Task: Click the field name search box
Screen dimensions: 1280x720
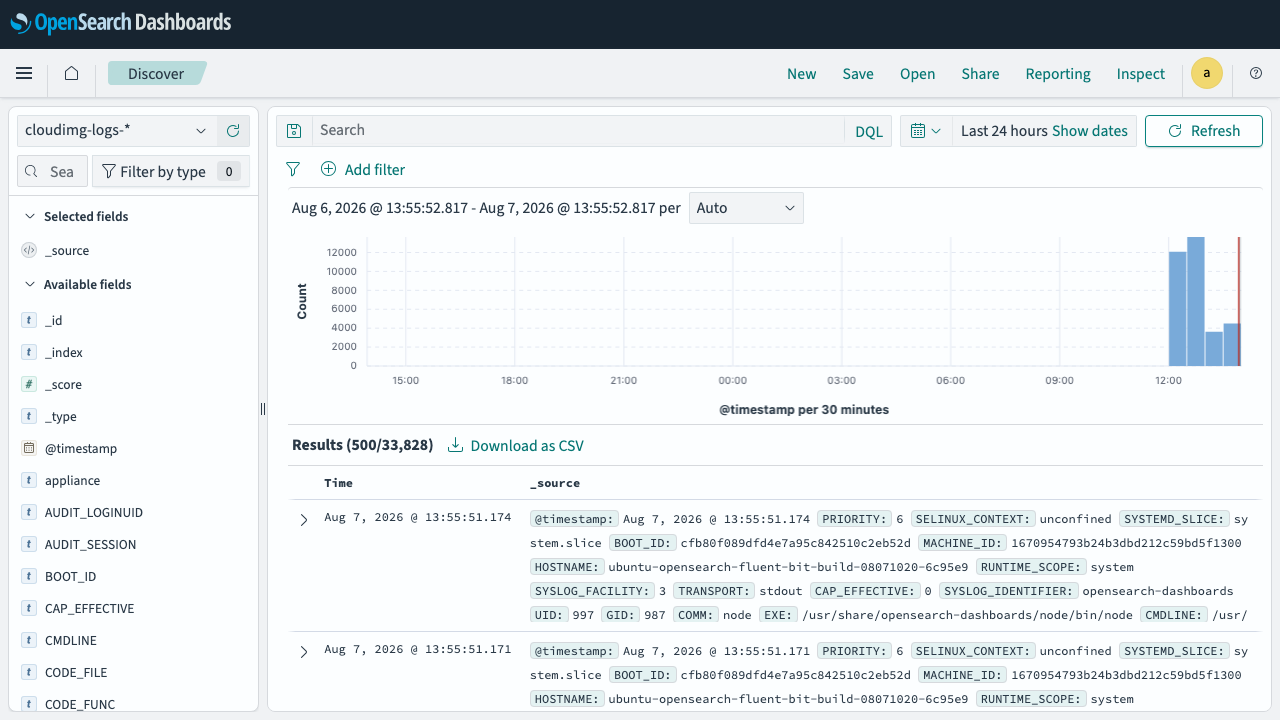Action: 53,172
